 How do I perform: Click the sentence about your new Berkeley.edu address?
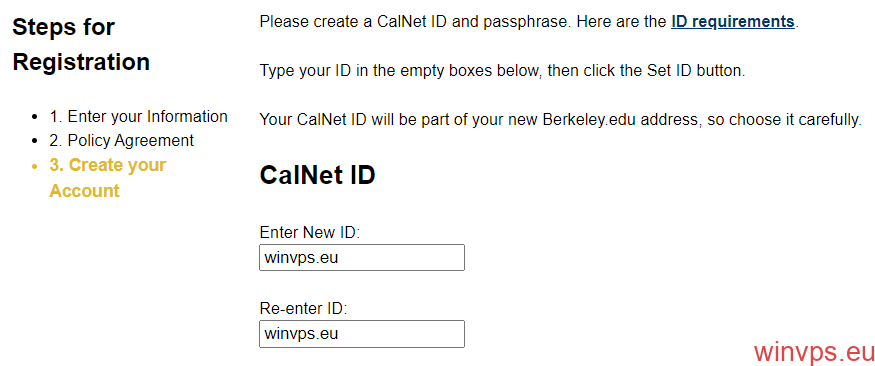point(561,120)
